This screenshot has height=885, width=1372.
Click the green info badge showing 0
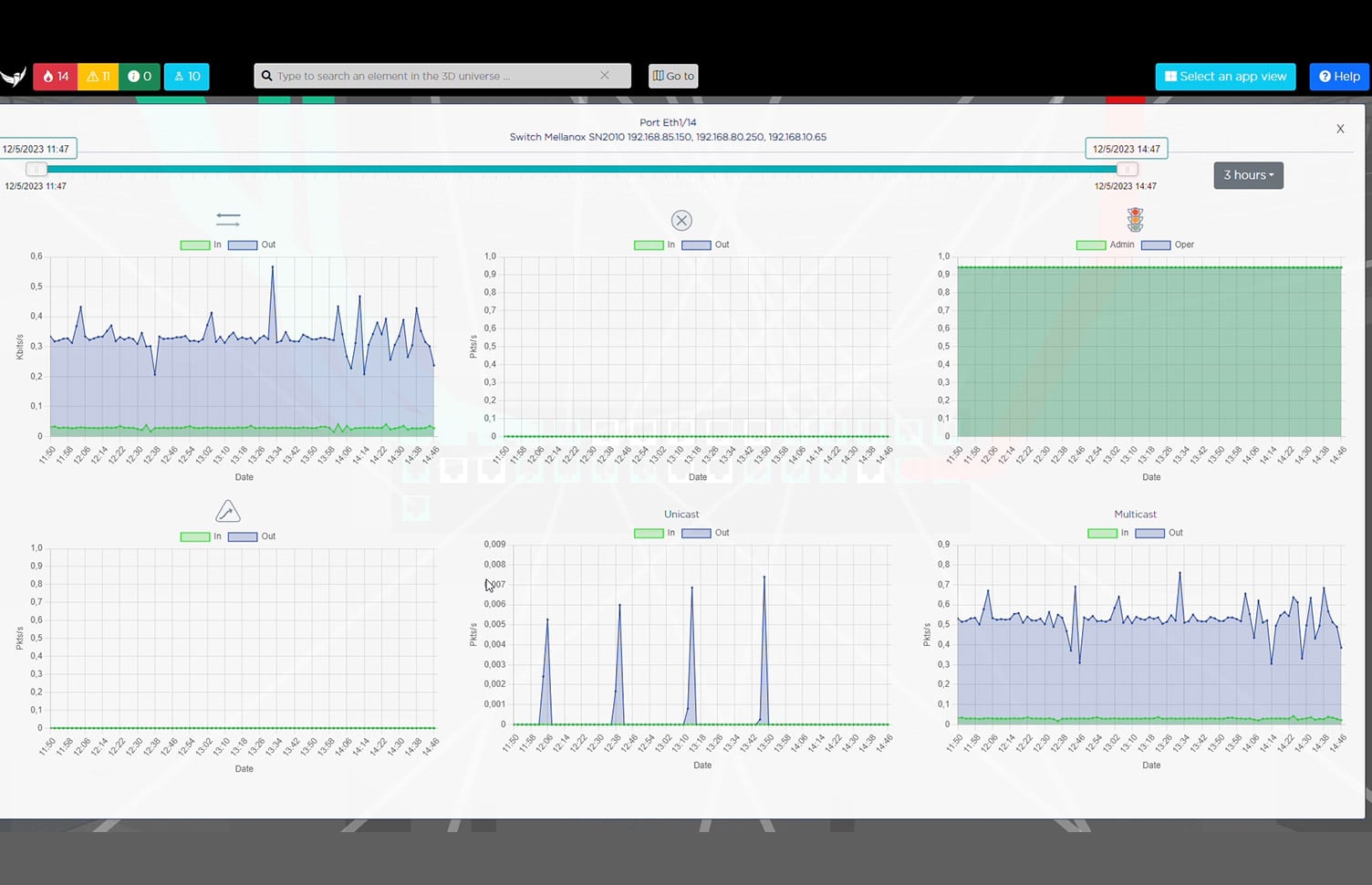pos(140,77)
